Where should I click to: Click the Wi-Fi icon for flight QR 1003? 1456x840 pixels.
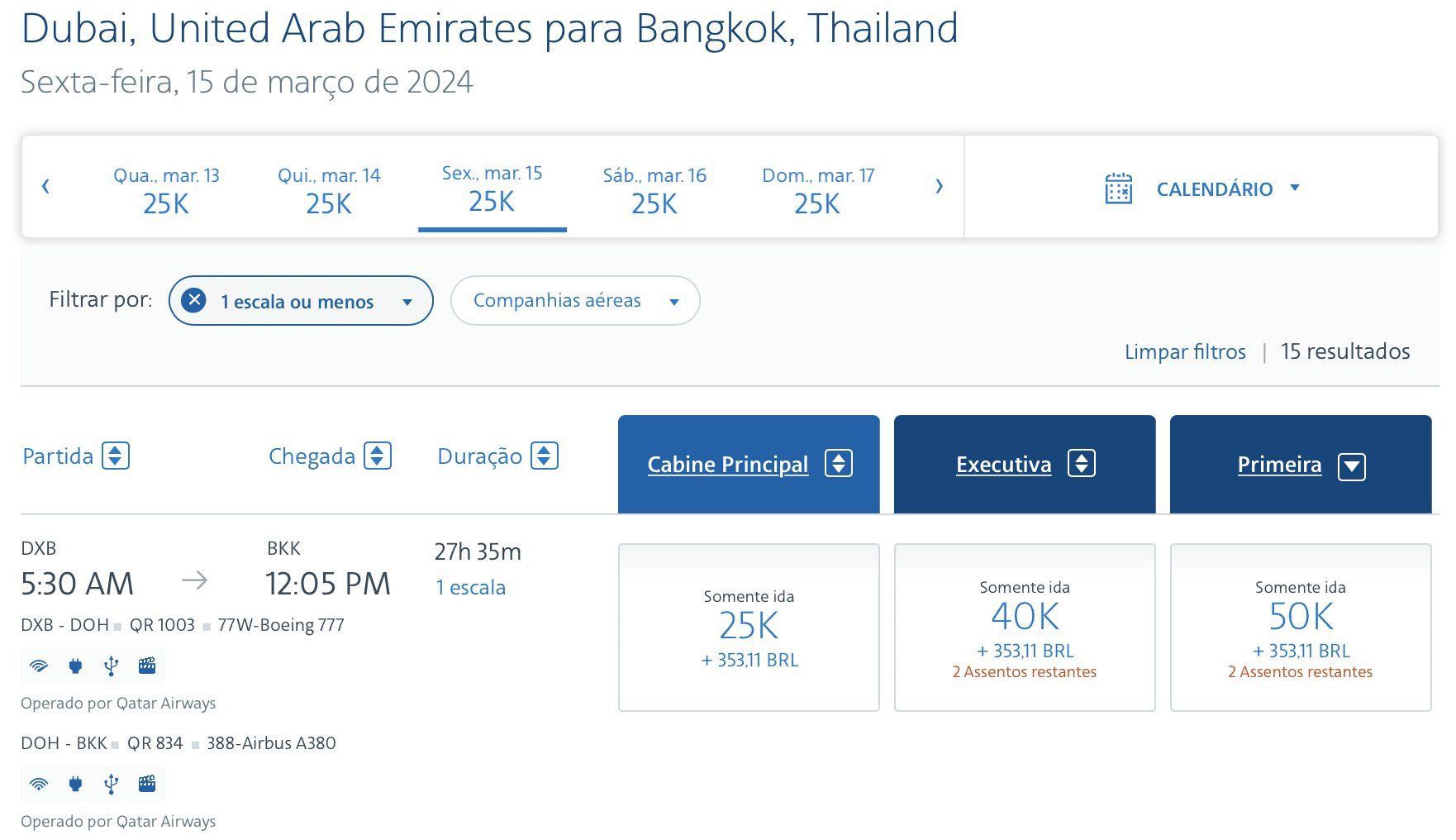[39, 666]
